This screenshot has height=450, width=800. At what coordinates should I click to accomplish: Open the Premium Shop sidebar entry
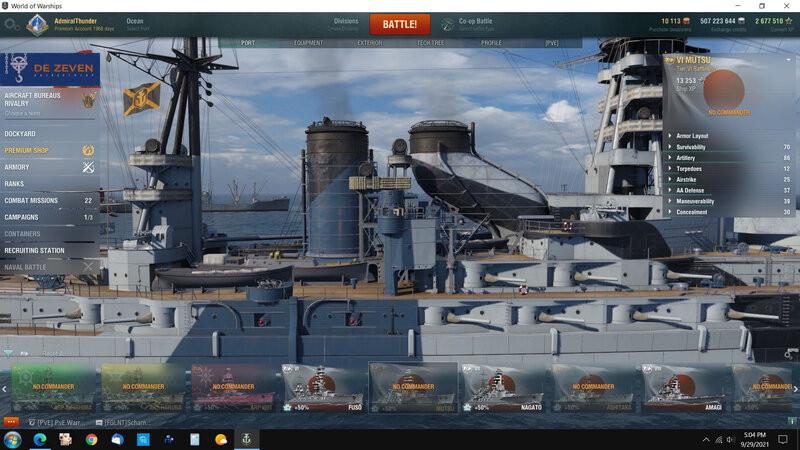[x=30, y=150]
